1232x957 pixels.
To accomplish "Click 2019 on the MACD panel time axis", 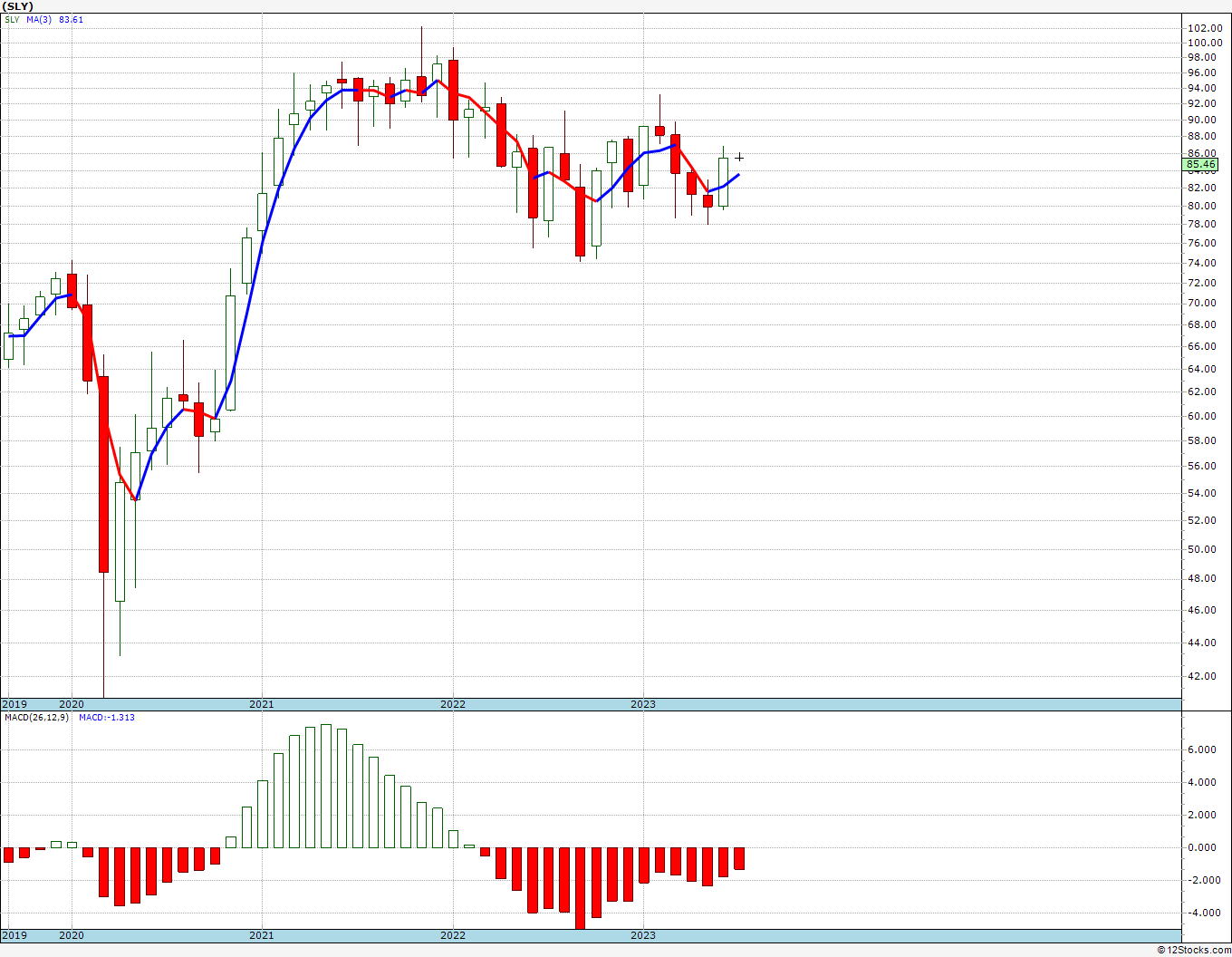I will pos(14,935).
